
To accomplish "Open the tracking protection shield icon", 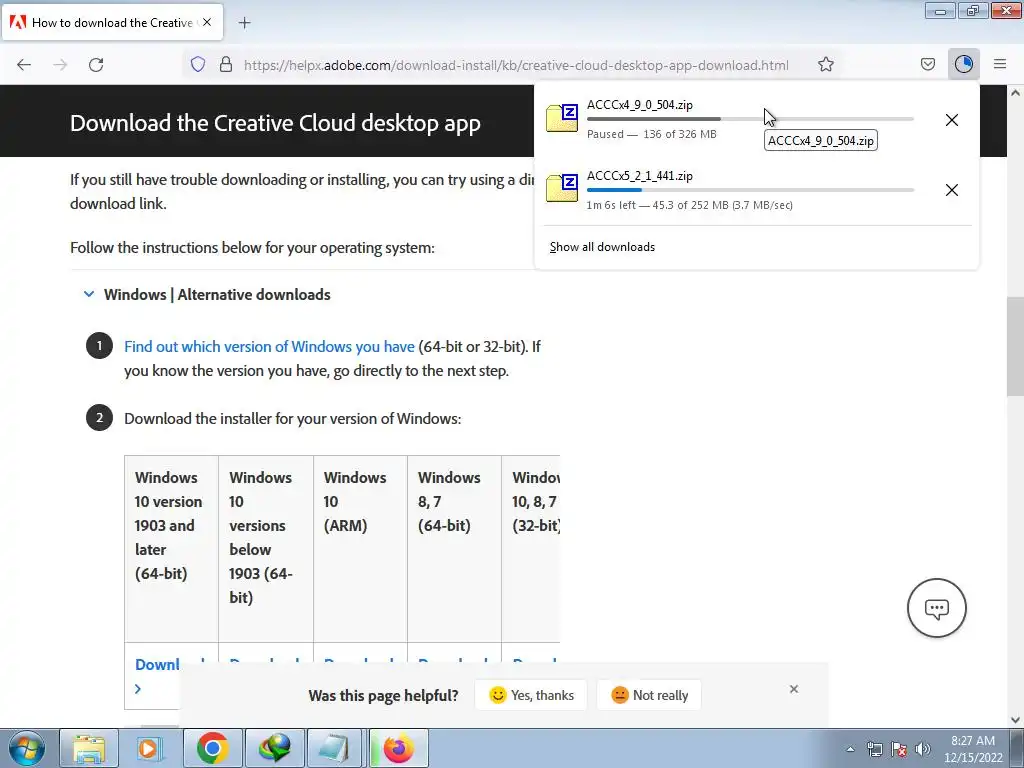I will pos(198,64).
